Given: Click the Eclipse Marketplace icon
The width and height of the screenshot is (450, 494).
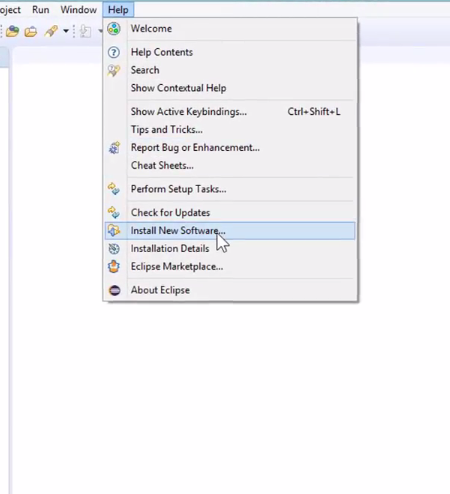Looking at the screenshot, I should pos(114,267).
